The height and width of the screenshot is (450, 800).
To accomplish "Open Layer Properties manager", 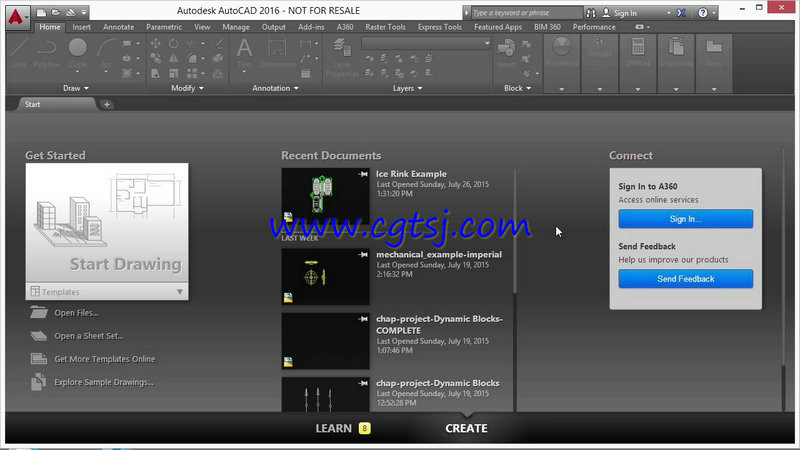I will 342,57.
